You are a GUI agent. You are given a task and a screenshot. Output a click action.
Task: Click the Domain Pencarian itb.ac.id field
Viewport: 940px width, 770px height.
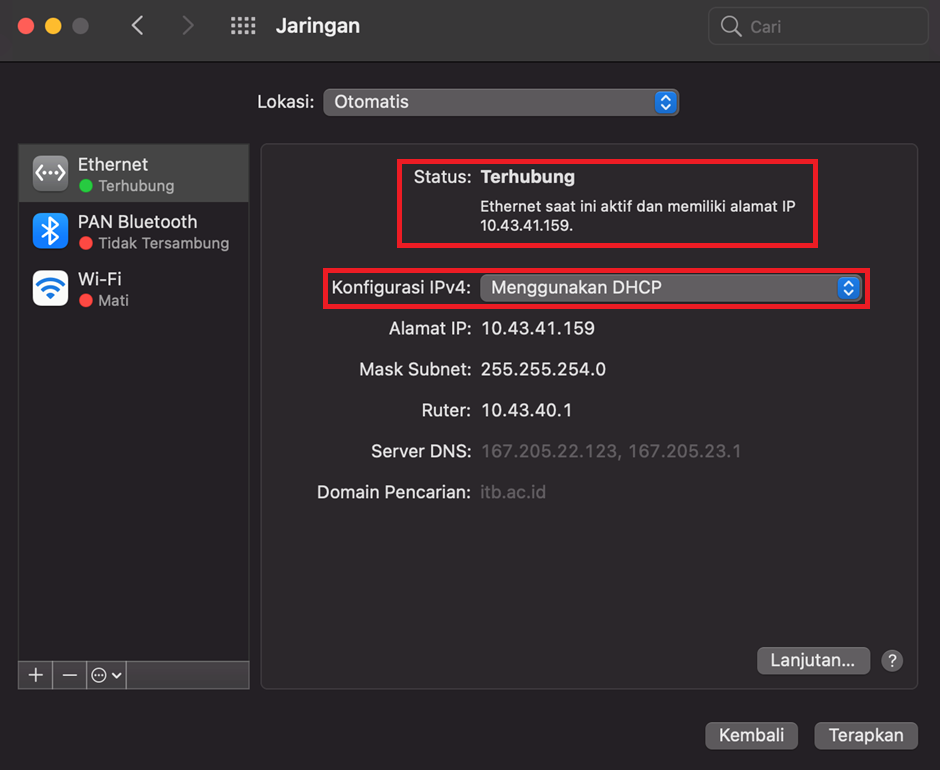click(514, 492)
